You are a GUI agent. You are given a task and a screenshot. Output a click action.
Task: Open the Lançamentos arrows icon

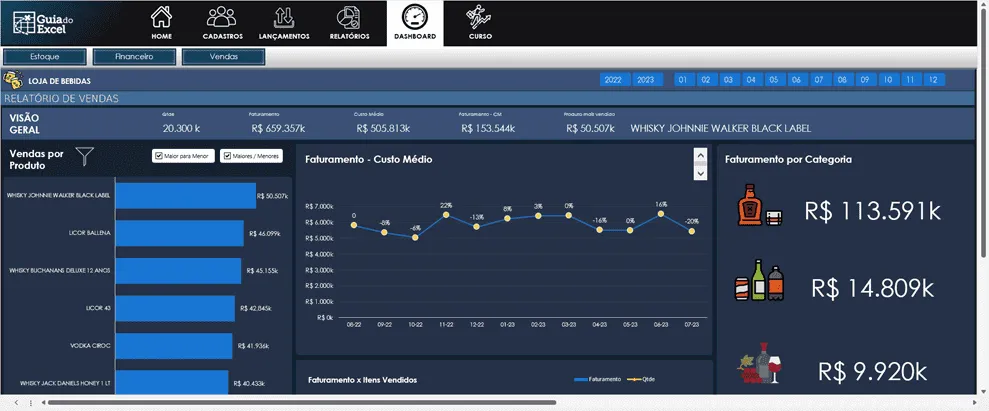coord(284,17)
